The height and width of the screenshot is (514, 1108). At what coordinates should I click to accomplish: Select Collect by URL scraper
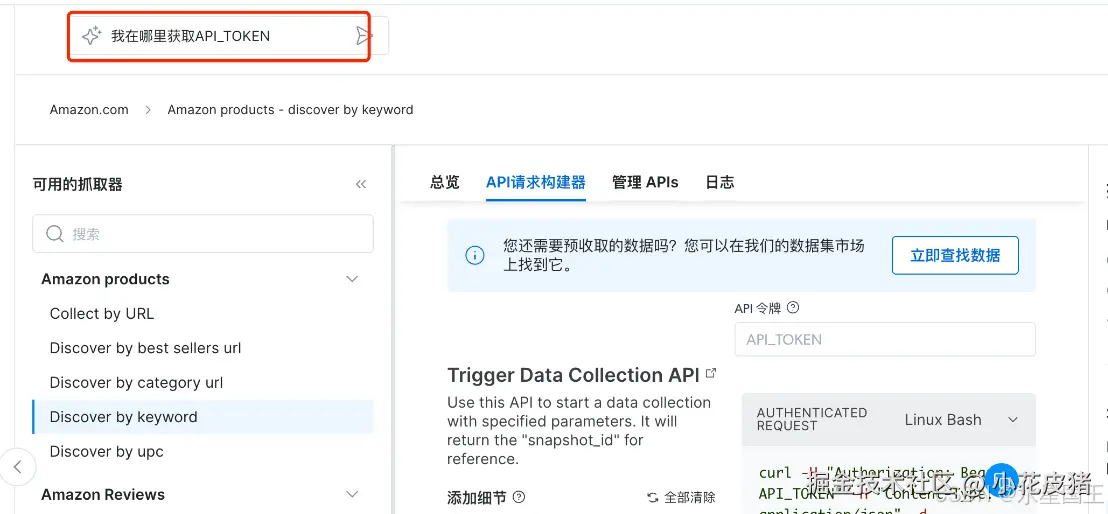pos(102,314)
